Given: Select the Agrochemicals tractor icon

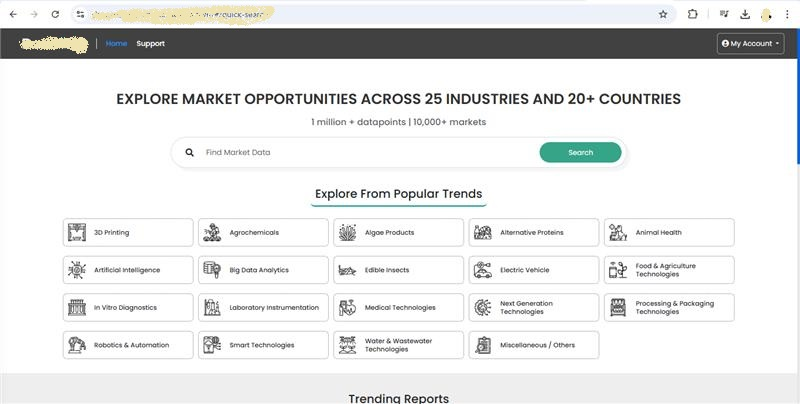Looking at the screenshot, I should 211,232.
